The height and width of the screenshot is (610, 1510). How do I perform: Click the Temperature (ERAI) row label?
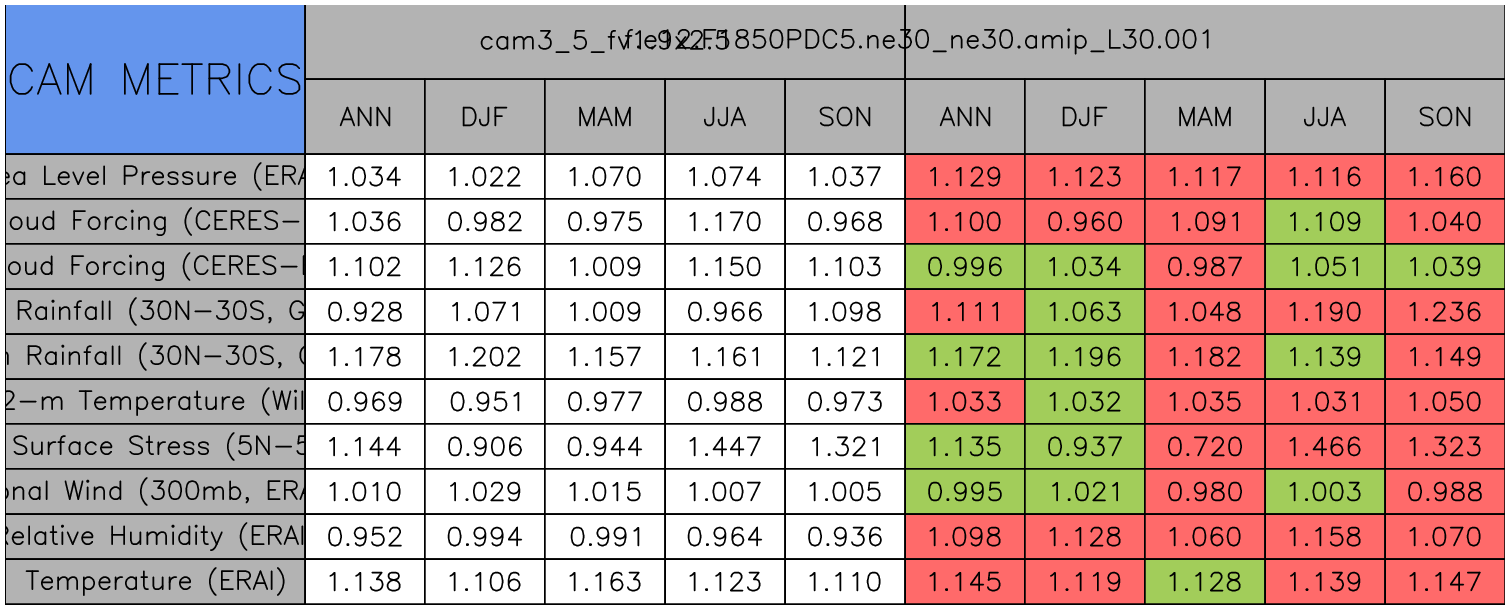click(155, 581)
